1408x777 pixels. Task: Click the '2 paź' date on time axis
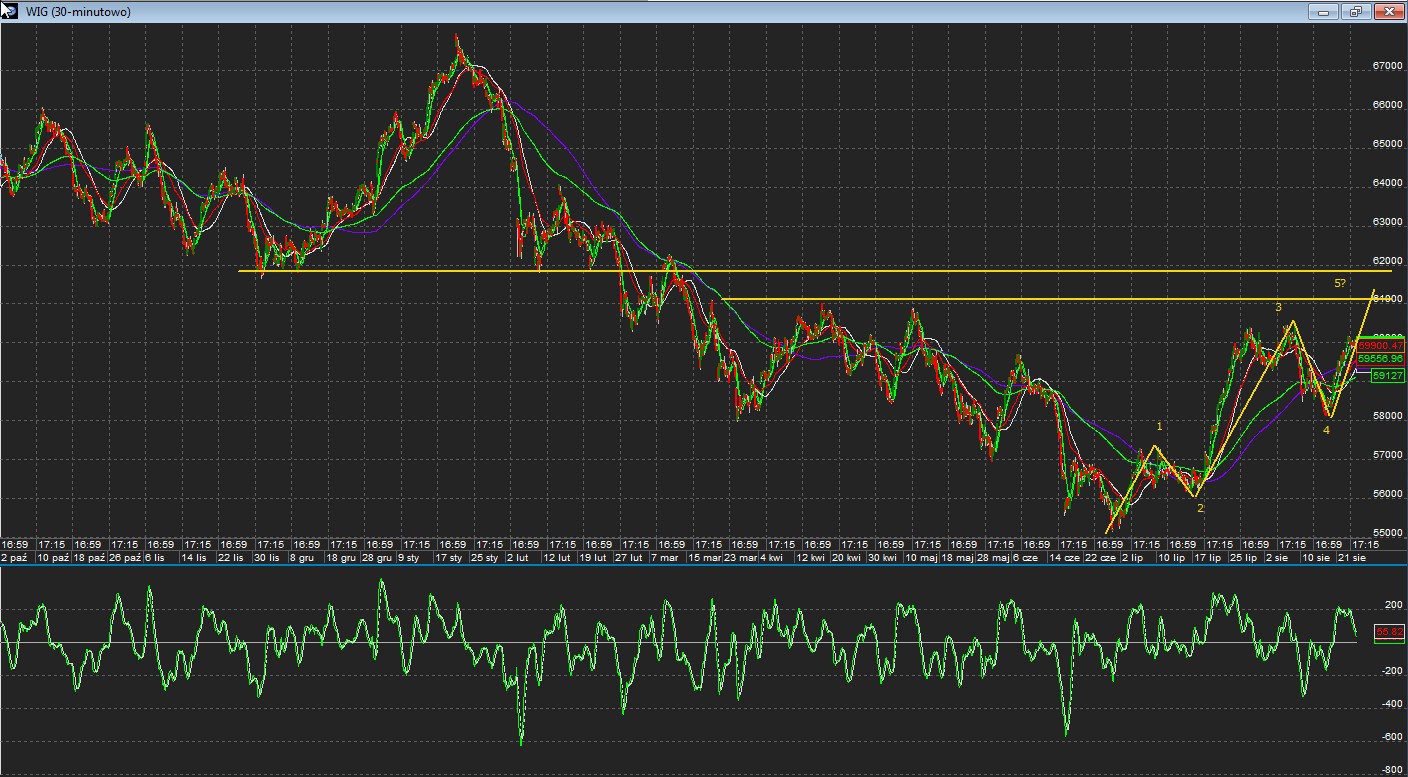tap(16, 557)
